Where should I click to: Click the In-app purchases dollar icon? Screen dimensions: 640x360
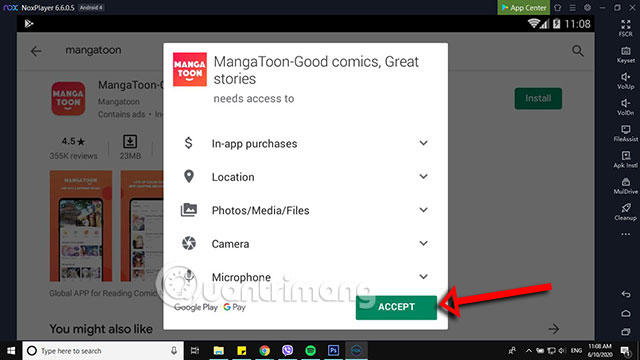188,143
